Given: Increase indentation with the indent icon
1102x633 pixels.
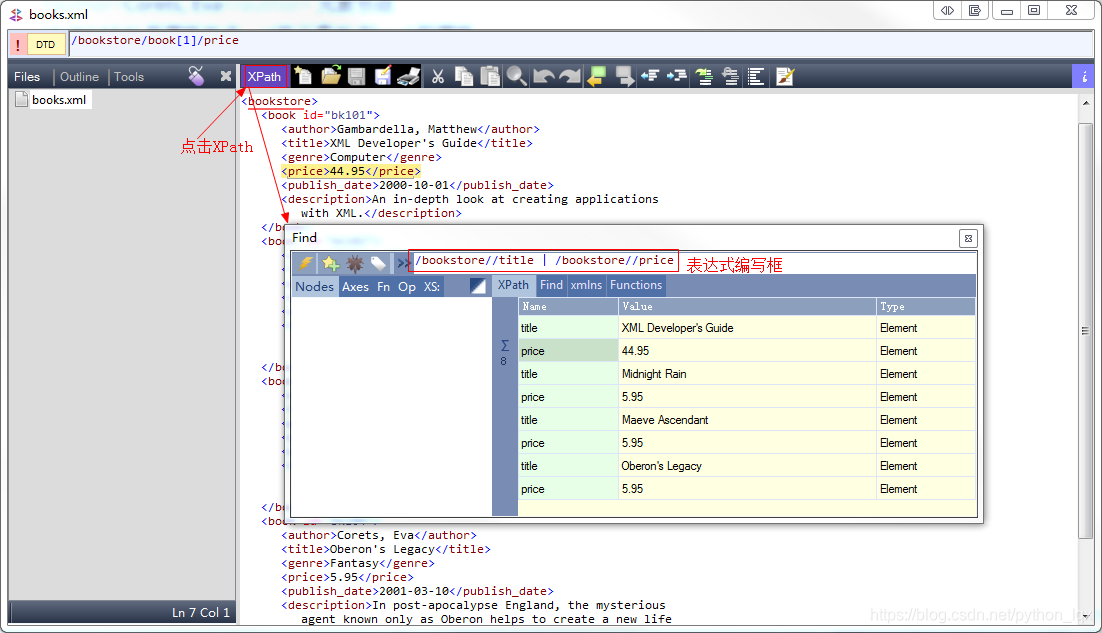Looking at the screenshot, I should [677, 76].
